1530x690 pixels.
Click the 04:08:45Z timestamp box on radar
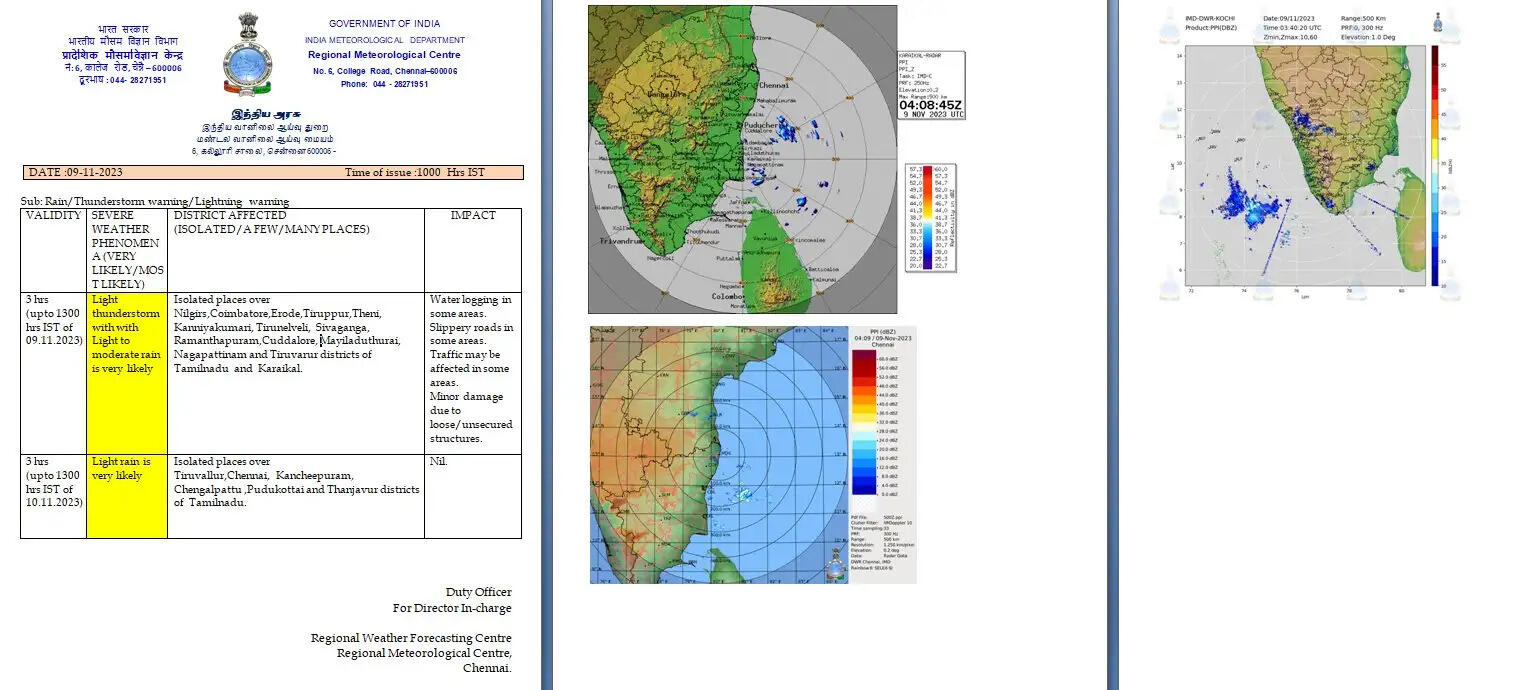coord(931,104)
